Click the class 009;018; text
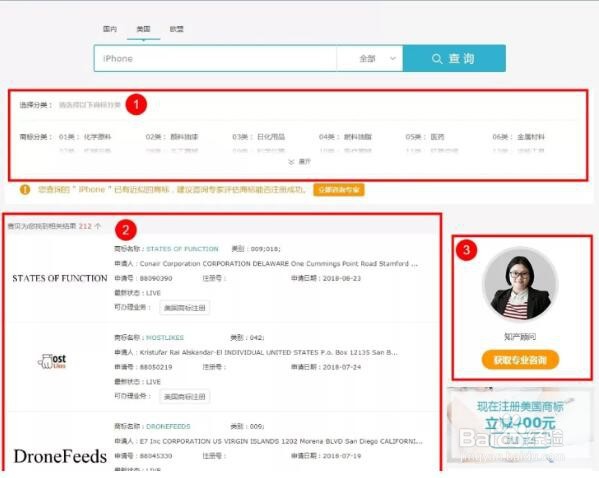 point(266,249)
